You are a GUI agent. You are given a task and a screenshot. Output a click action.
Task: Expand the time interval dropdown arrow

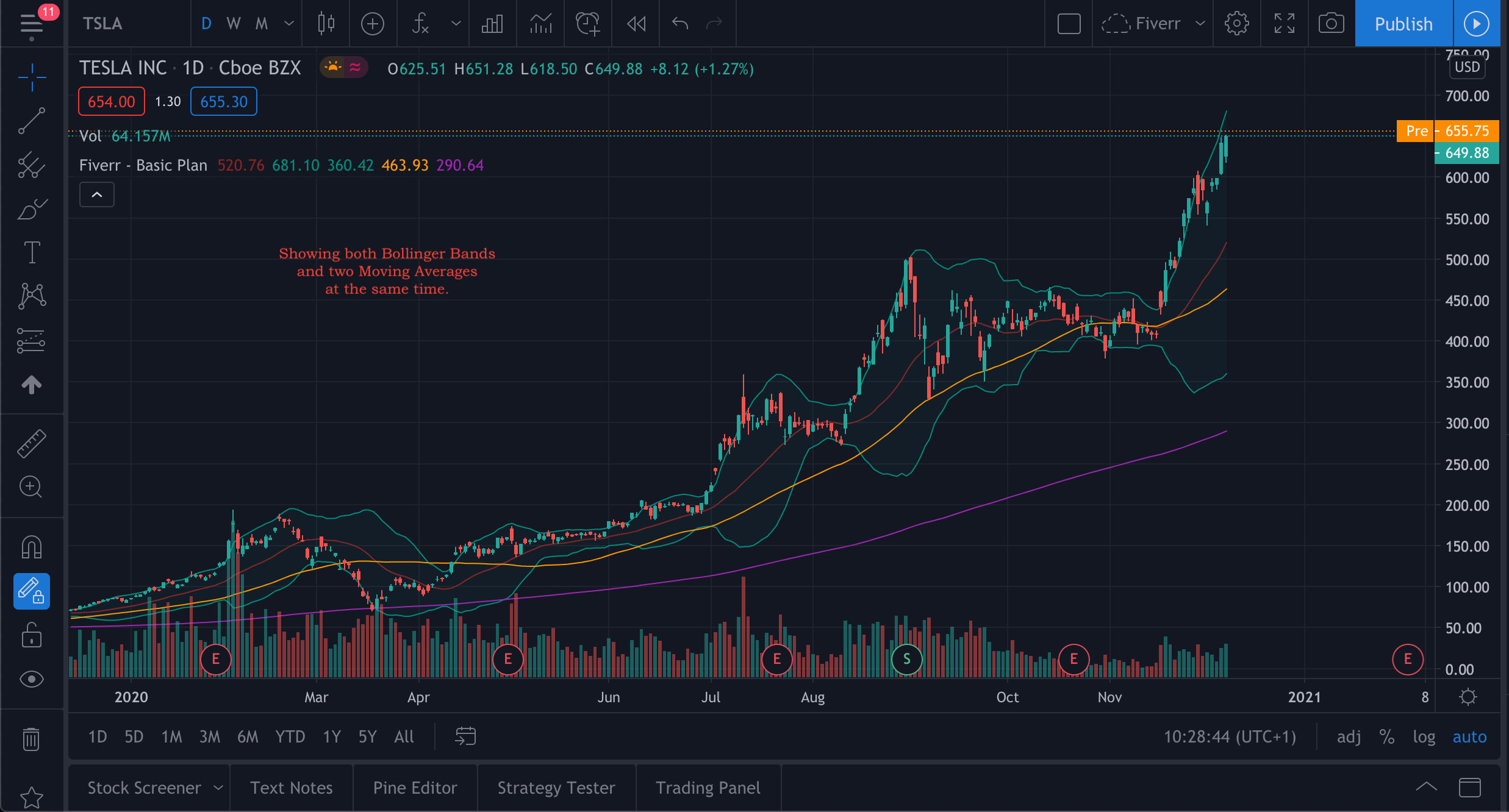click(x=289, y=24)
